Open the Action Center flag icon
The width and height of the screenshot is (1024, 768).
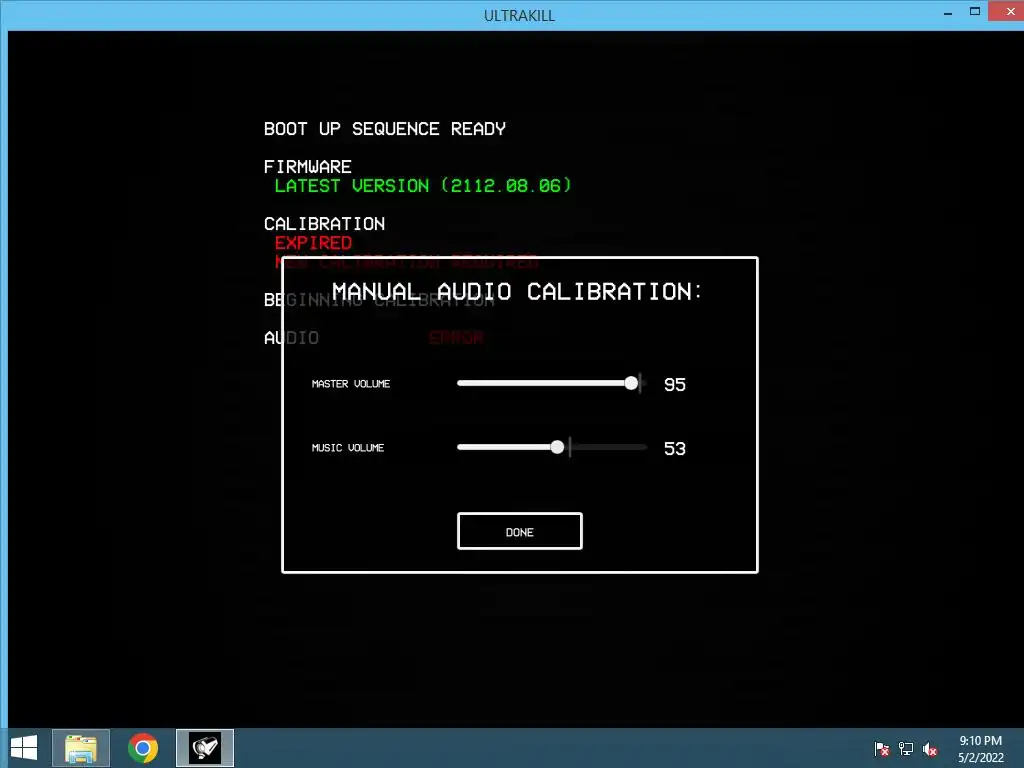point(882,749)
